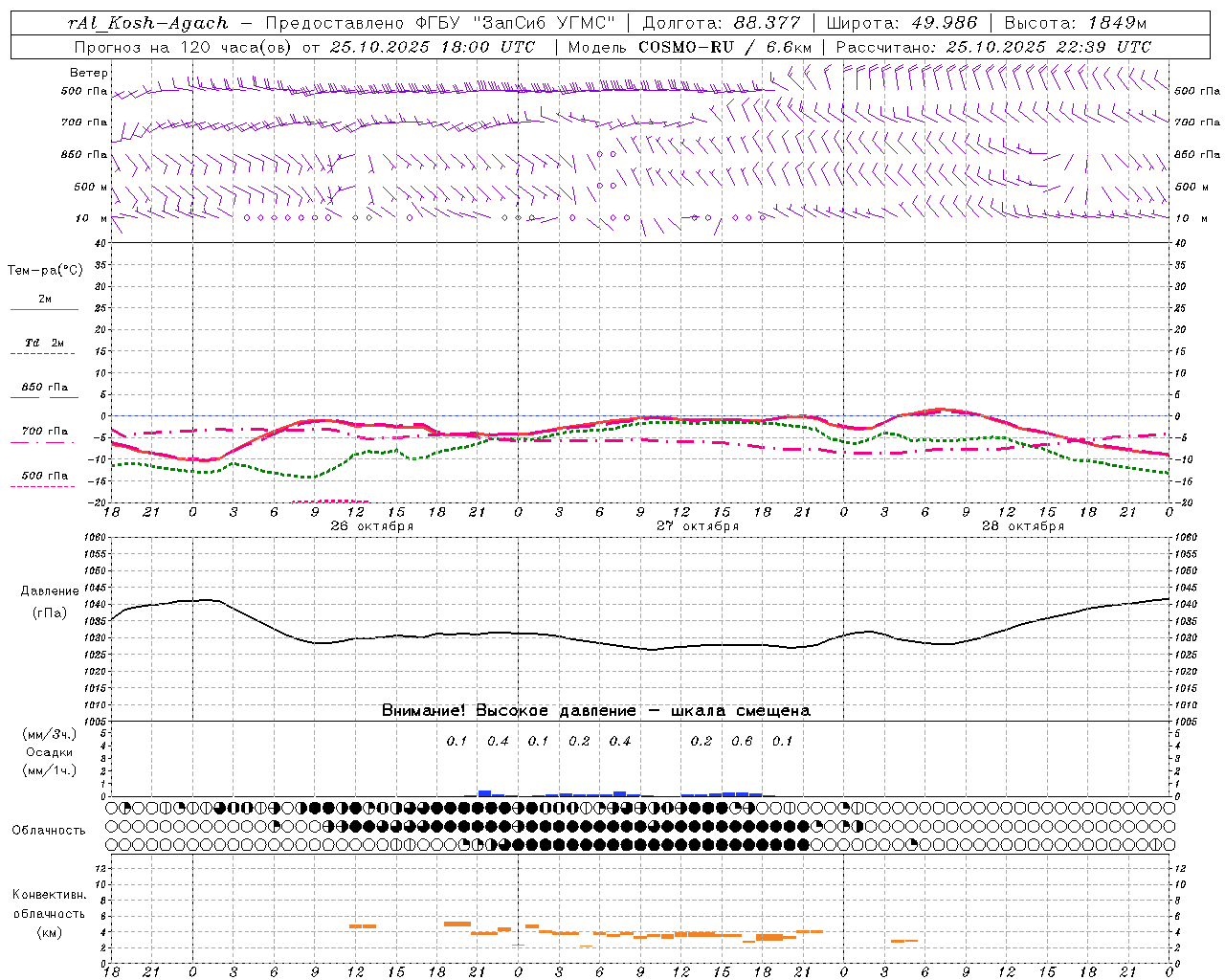1225x980 pixels.
Task: Click the '10 м' wind level label on left
Action: [x=92, y=218]
